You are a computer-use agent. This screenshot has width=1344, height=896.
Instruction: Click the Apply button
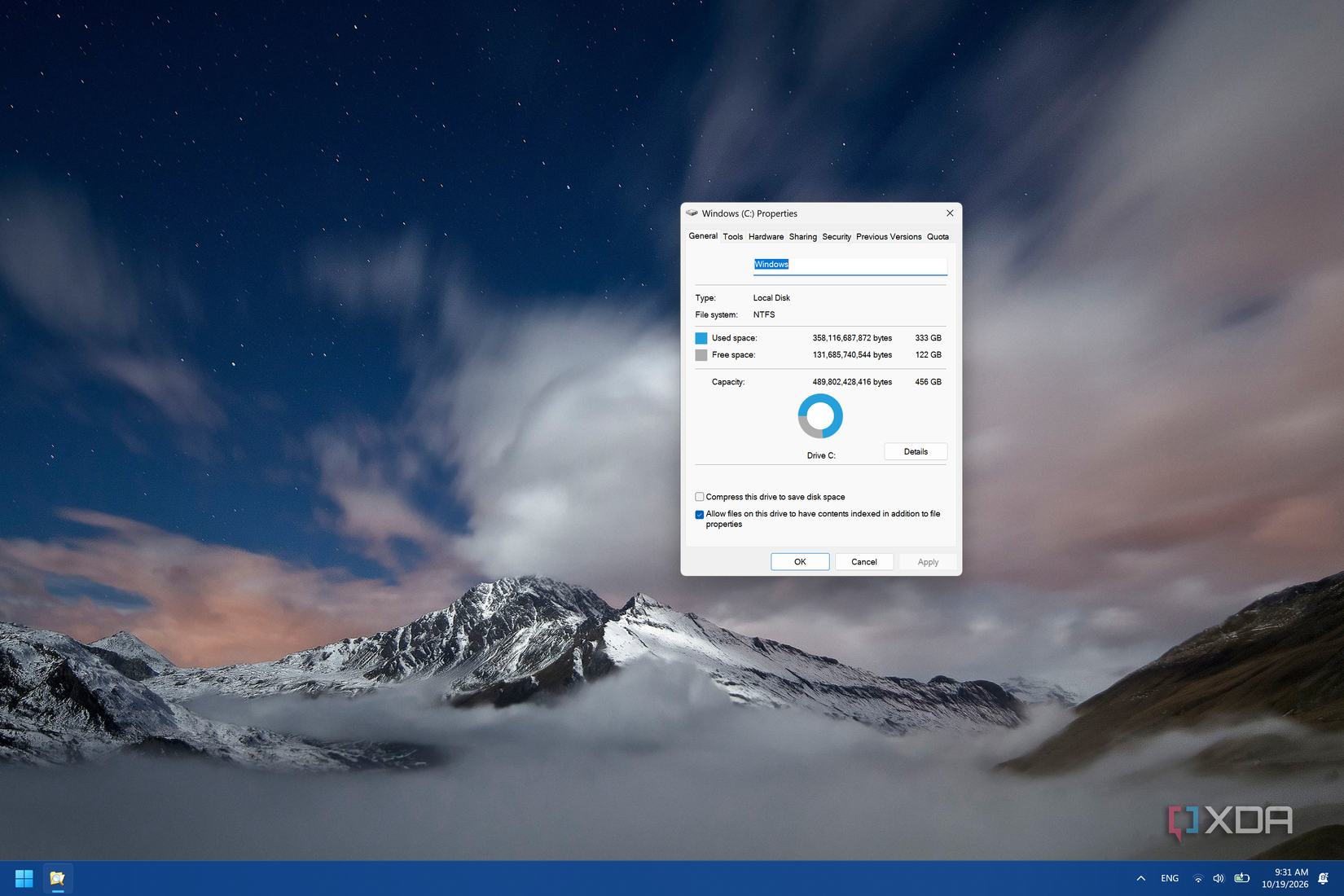point(928,562)
